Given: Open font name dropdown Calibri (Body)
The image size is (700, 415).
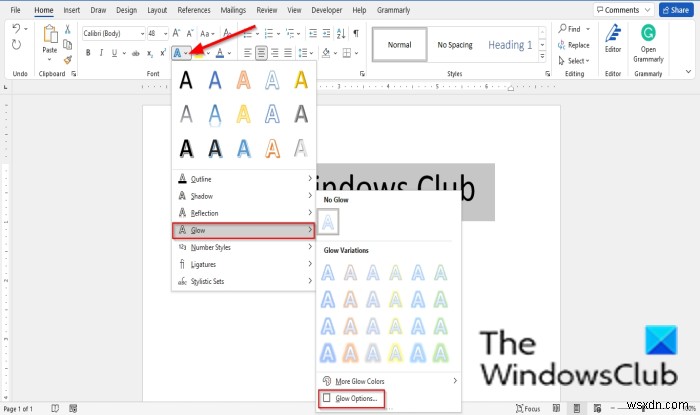Looking at the screenshot, I should (142, 33).
